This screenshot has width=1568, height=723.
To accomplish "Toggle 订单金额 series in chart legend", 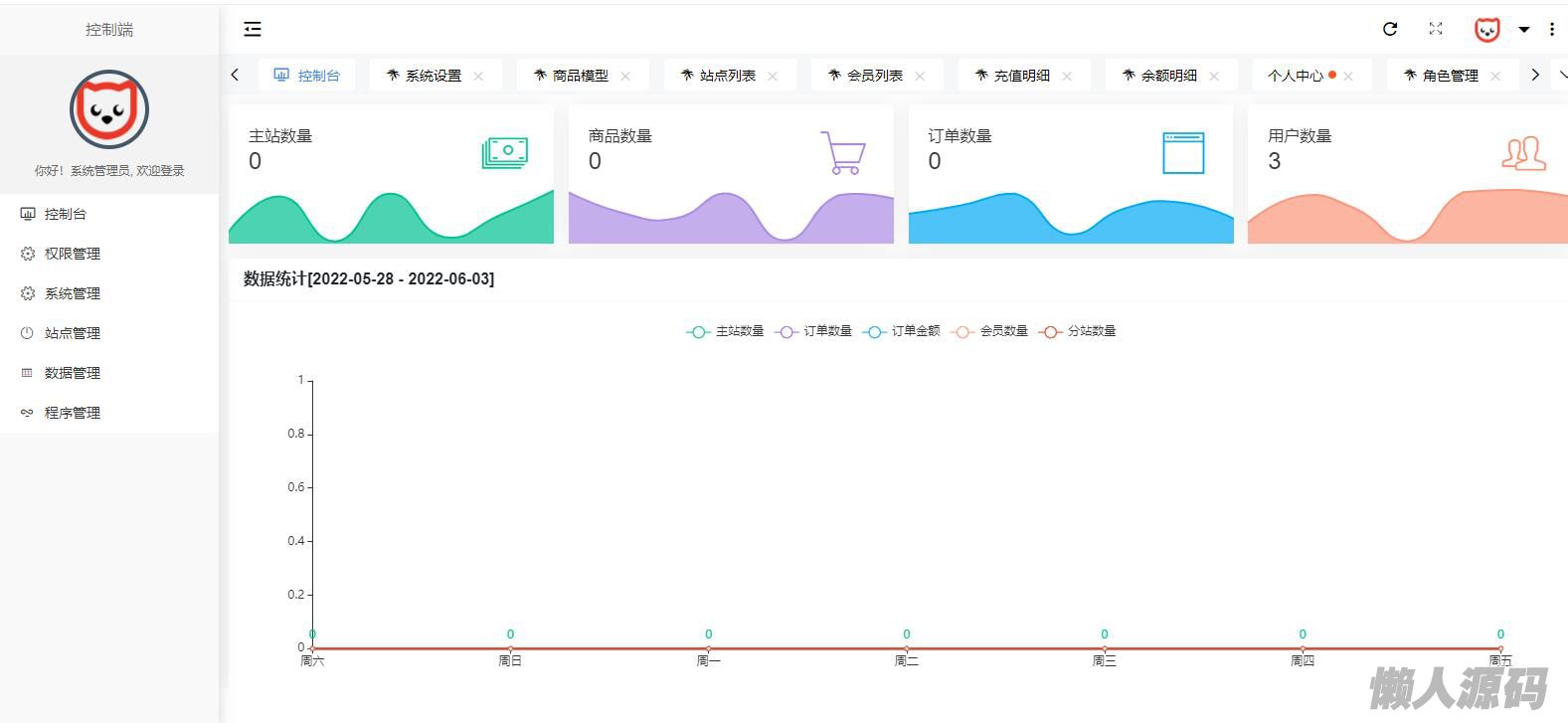I will [x=902, y=331].
